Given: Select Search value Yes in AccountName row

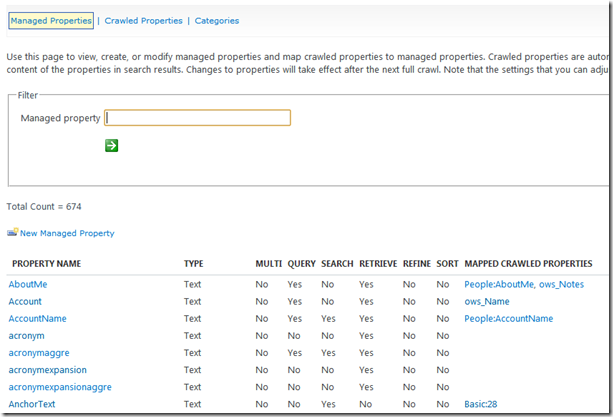Looking at the screenshot, I should pos(328,319).
